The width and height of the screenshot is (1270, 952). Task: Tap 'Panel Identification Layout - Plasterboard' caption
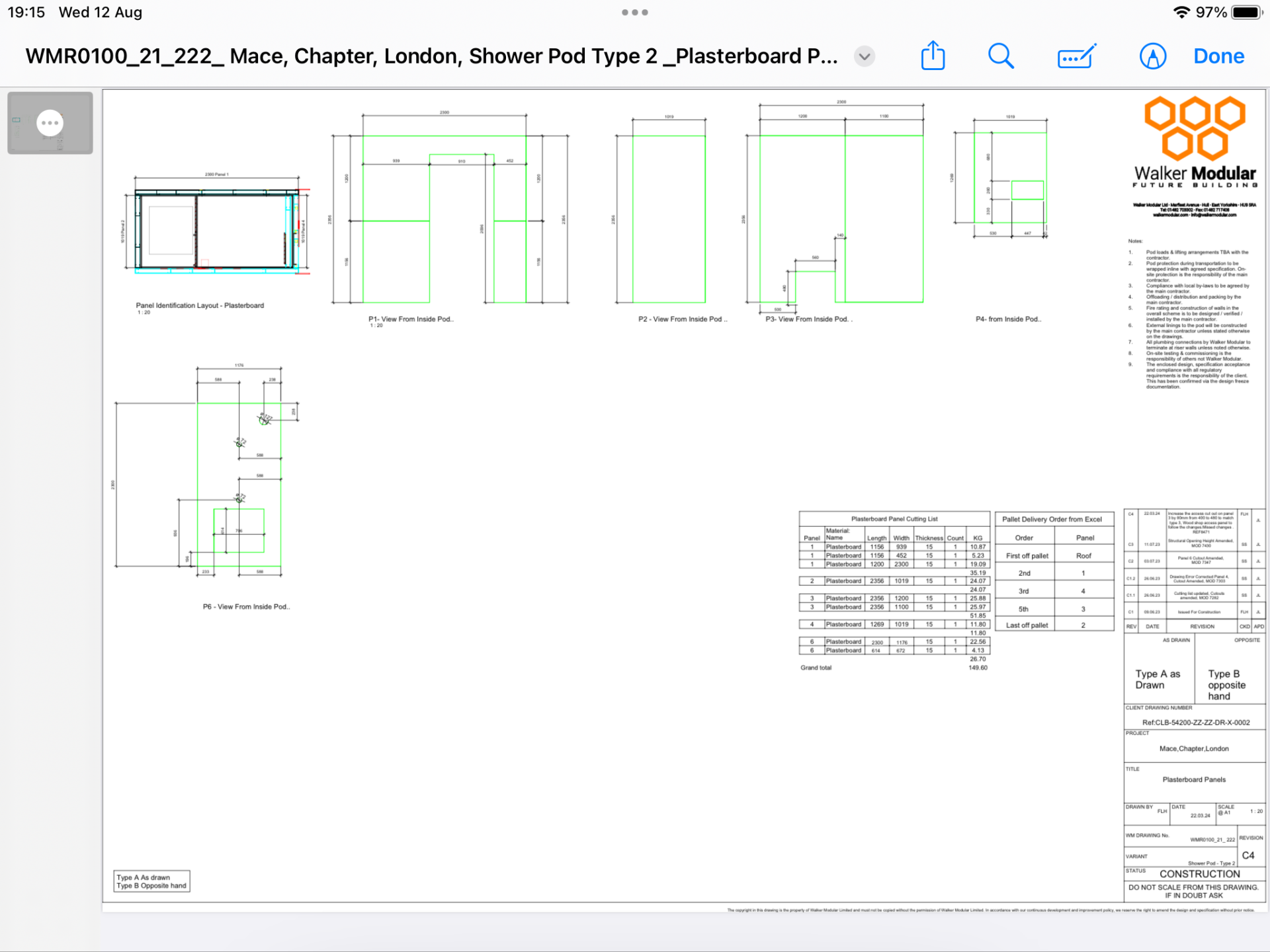click(x=200, y=305)
